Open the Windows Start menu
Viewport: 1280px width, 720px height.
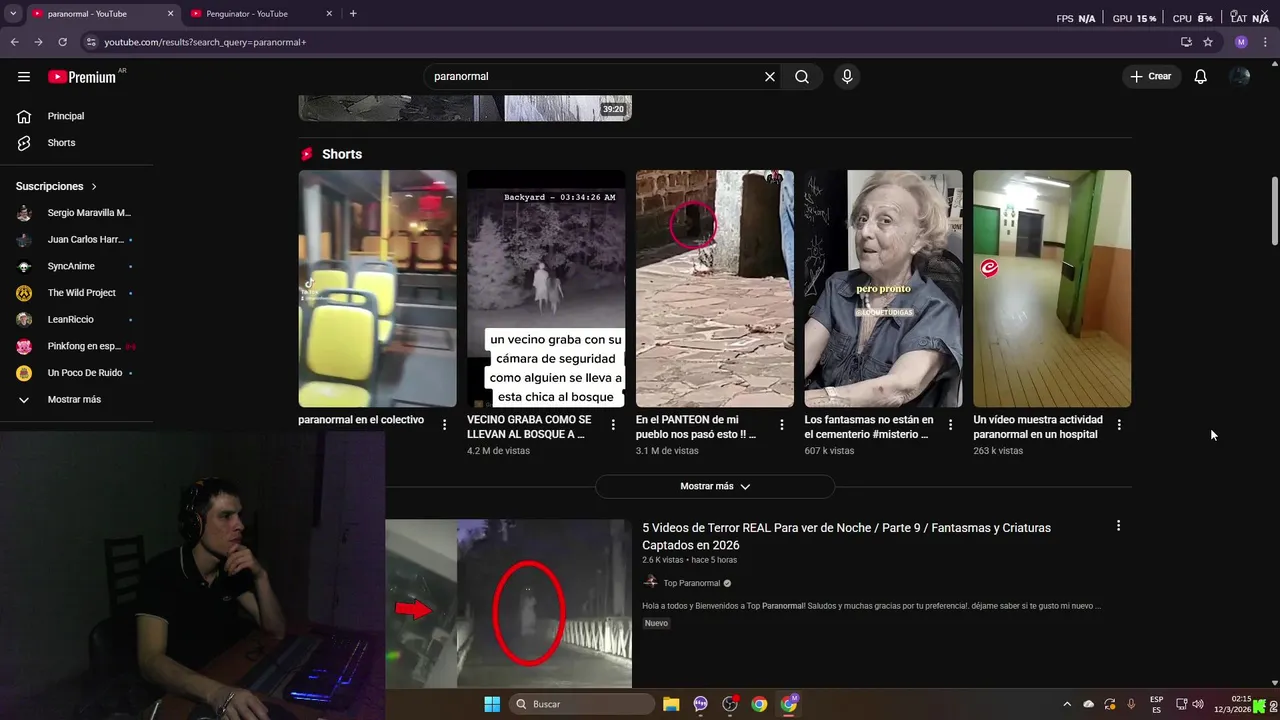click(x=492, y=704)
